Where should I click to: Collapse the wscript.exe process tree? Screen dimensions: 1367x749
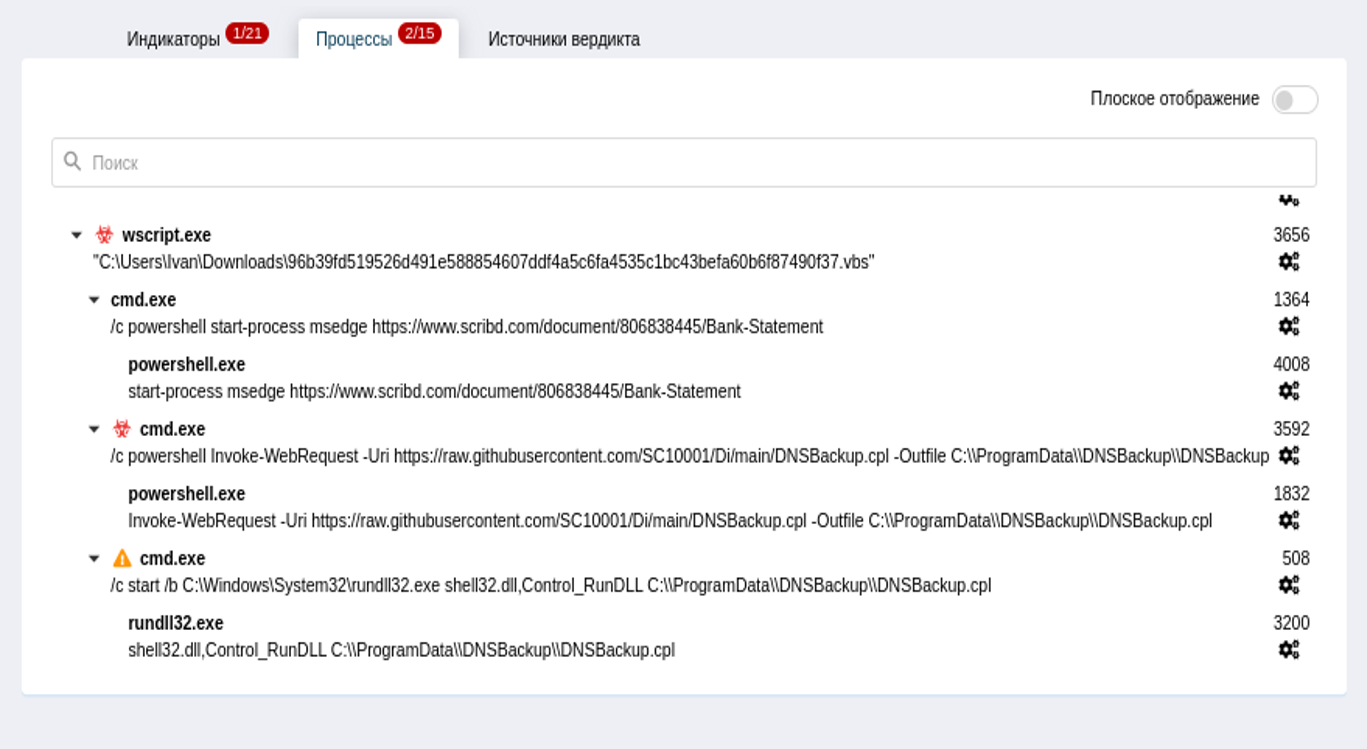tap(77, 236)
